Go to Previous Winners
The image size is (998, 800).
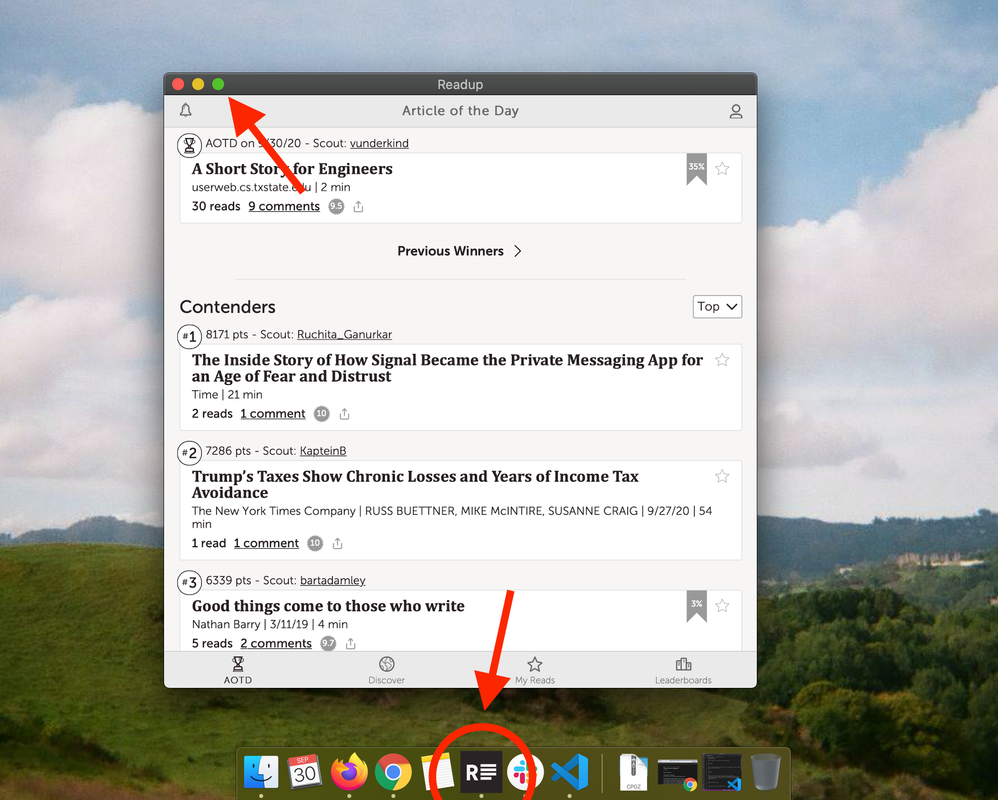[x=451, y=251]
